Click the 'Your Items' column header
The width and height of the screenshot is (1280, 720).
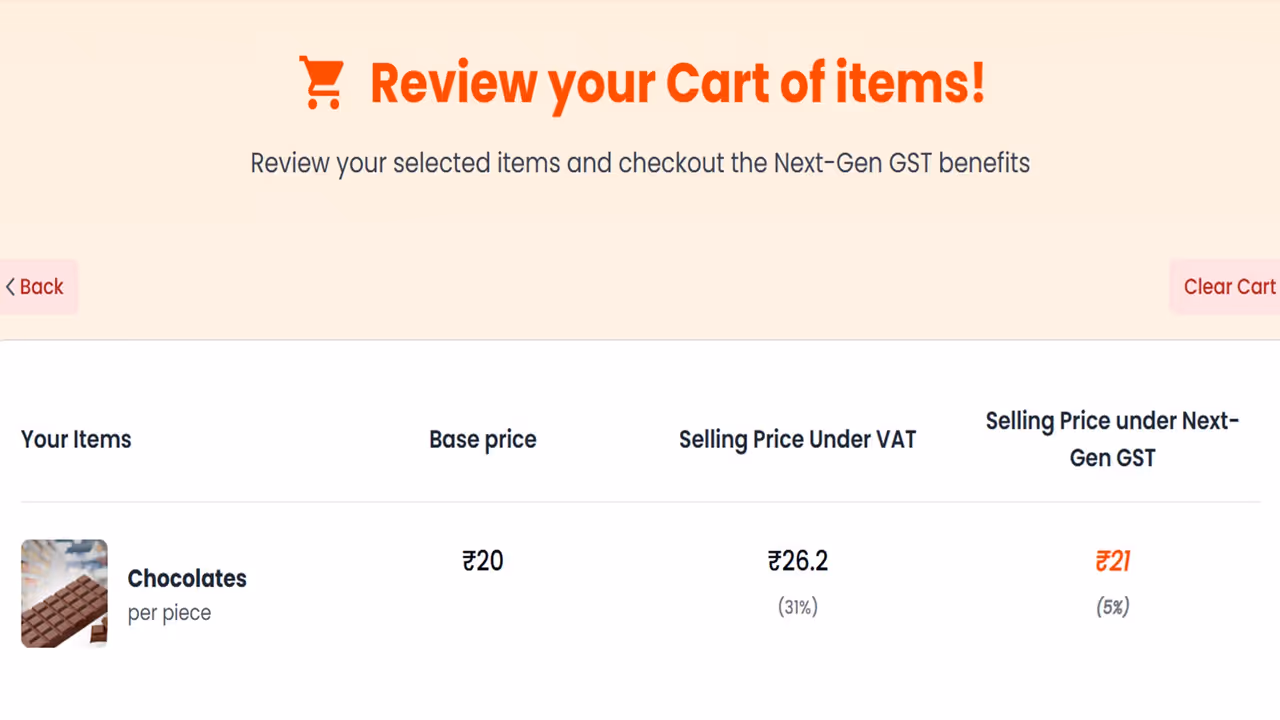[x=76, y=439]
